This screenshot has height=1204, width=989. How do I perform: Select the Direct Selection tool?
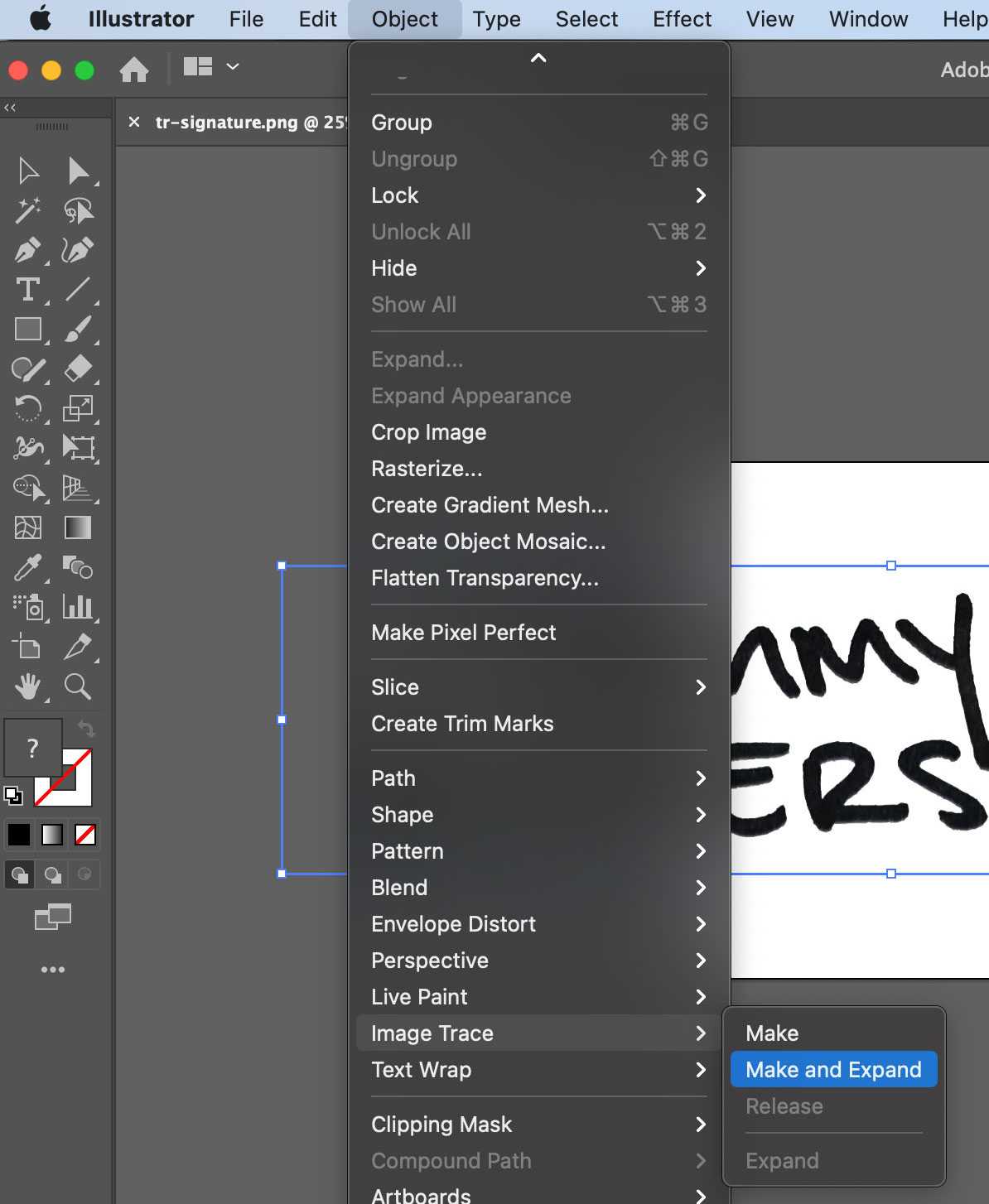tap(79, 171)
